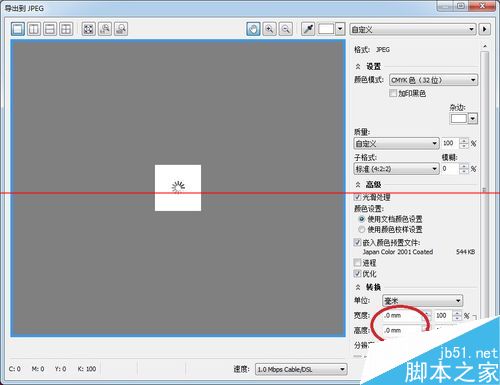
Task: Toggle 优化 optimize checkbox
Action: pos(357,274)
